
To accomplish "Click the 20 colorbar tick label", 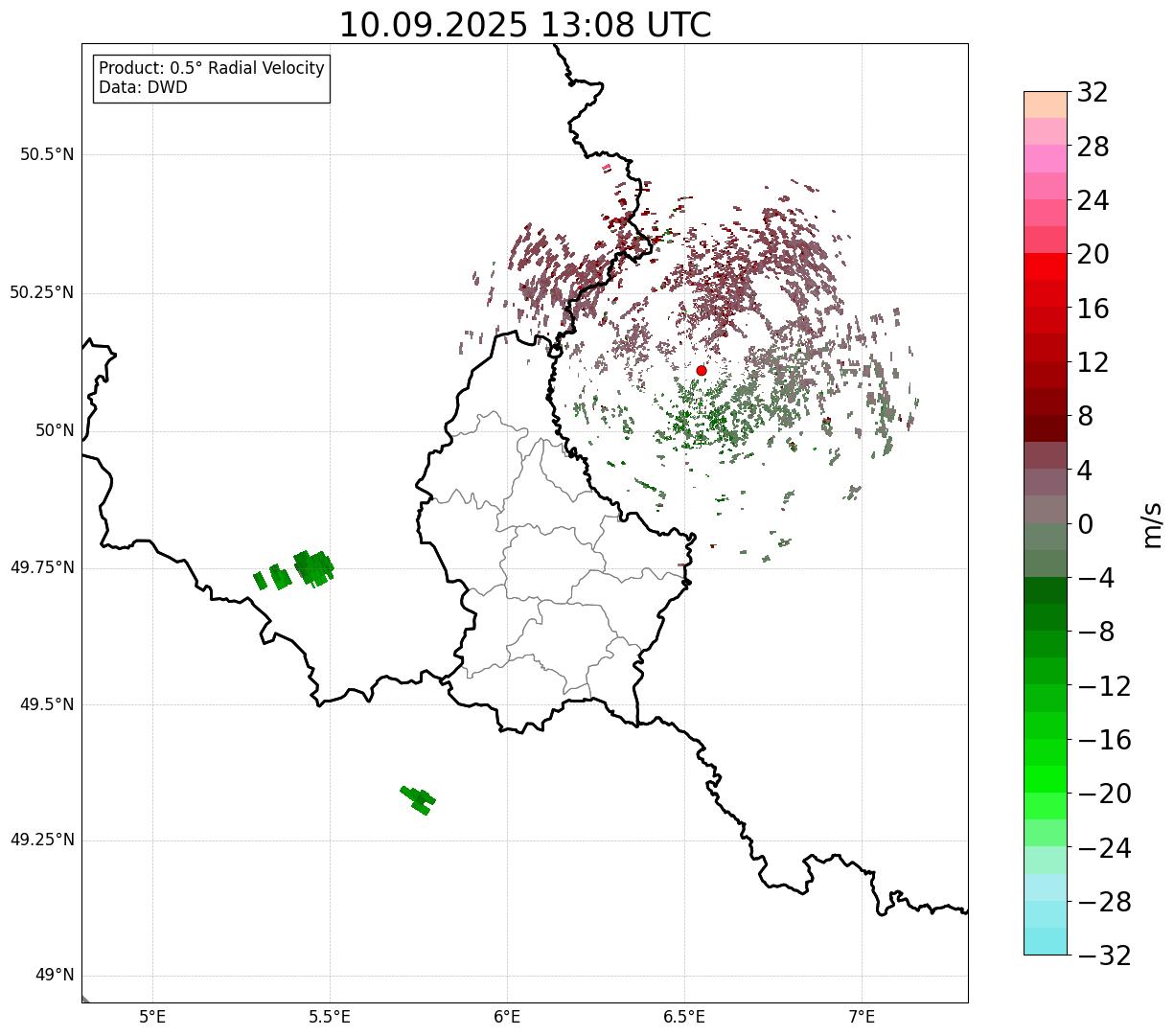I will click(x=1093, y=255).
